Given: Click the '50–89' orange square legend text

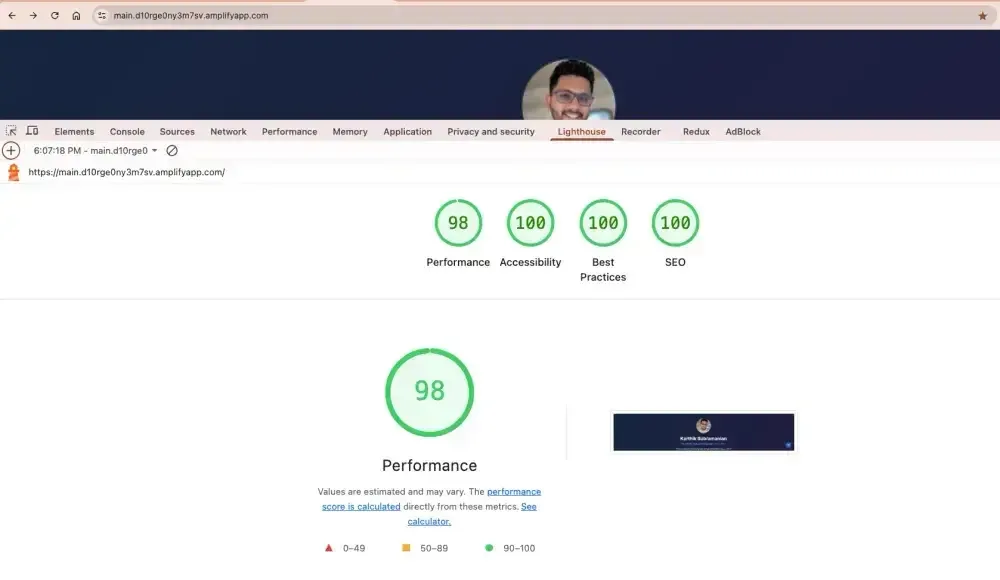Looking at the screenshot, I should (434, 548).
